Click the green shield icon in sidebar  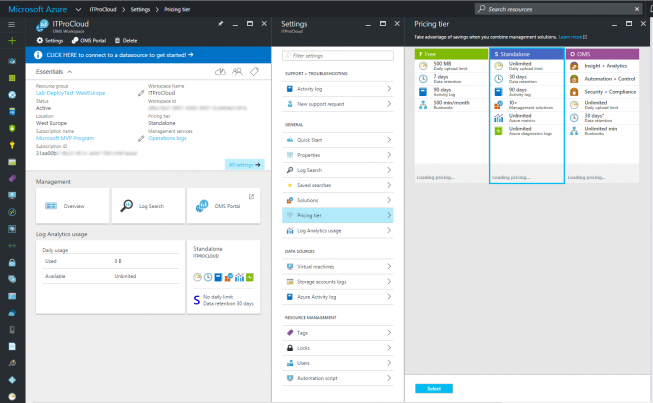(12, 128)
